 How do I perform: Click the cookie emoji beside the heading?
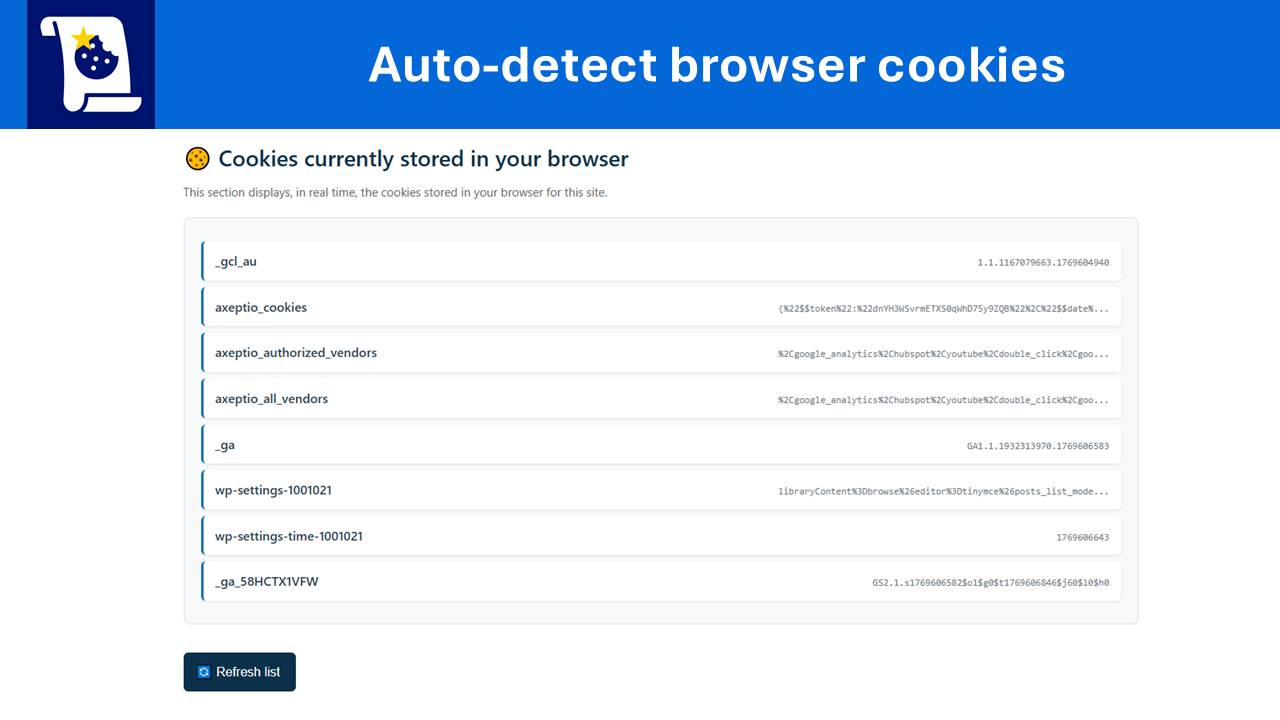[x=197, y=159]
